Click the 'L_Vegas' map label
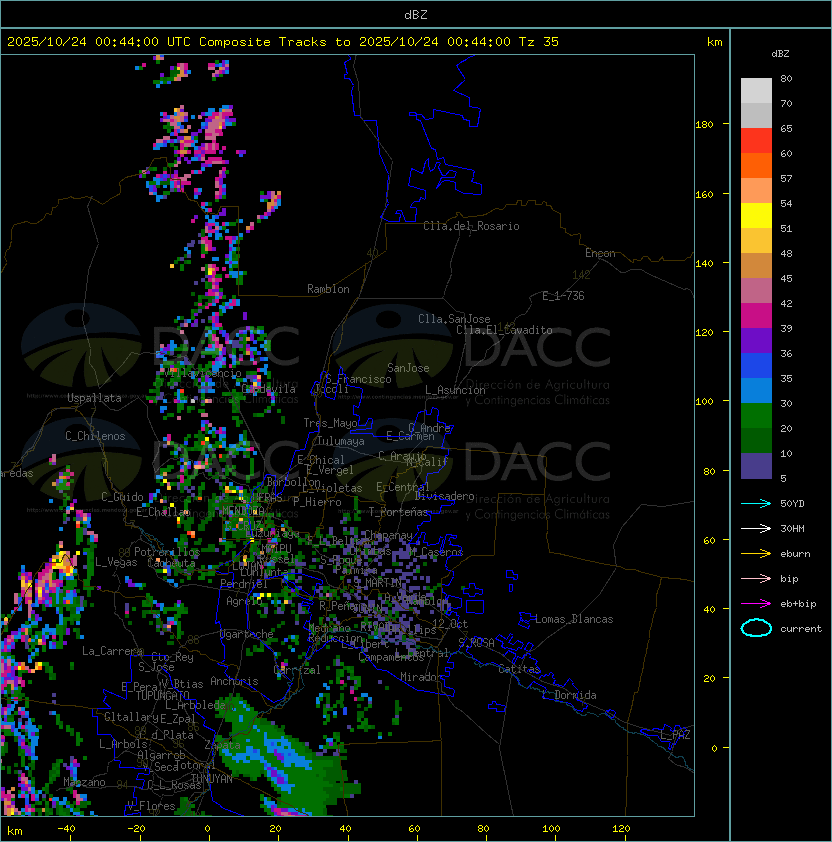 pos(116,562)
